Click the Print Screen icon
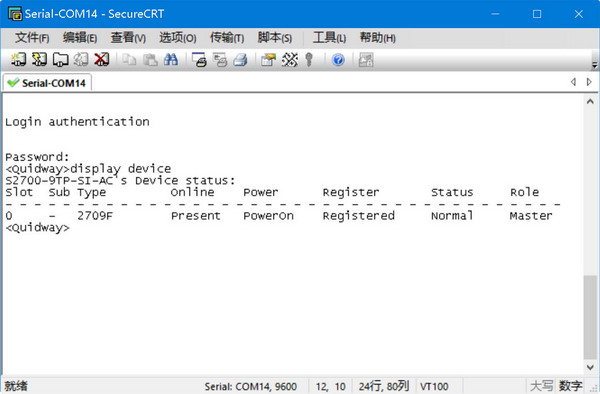The width and height of the screenshot is (600, 394). (x=199, y=60)
